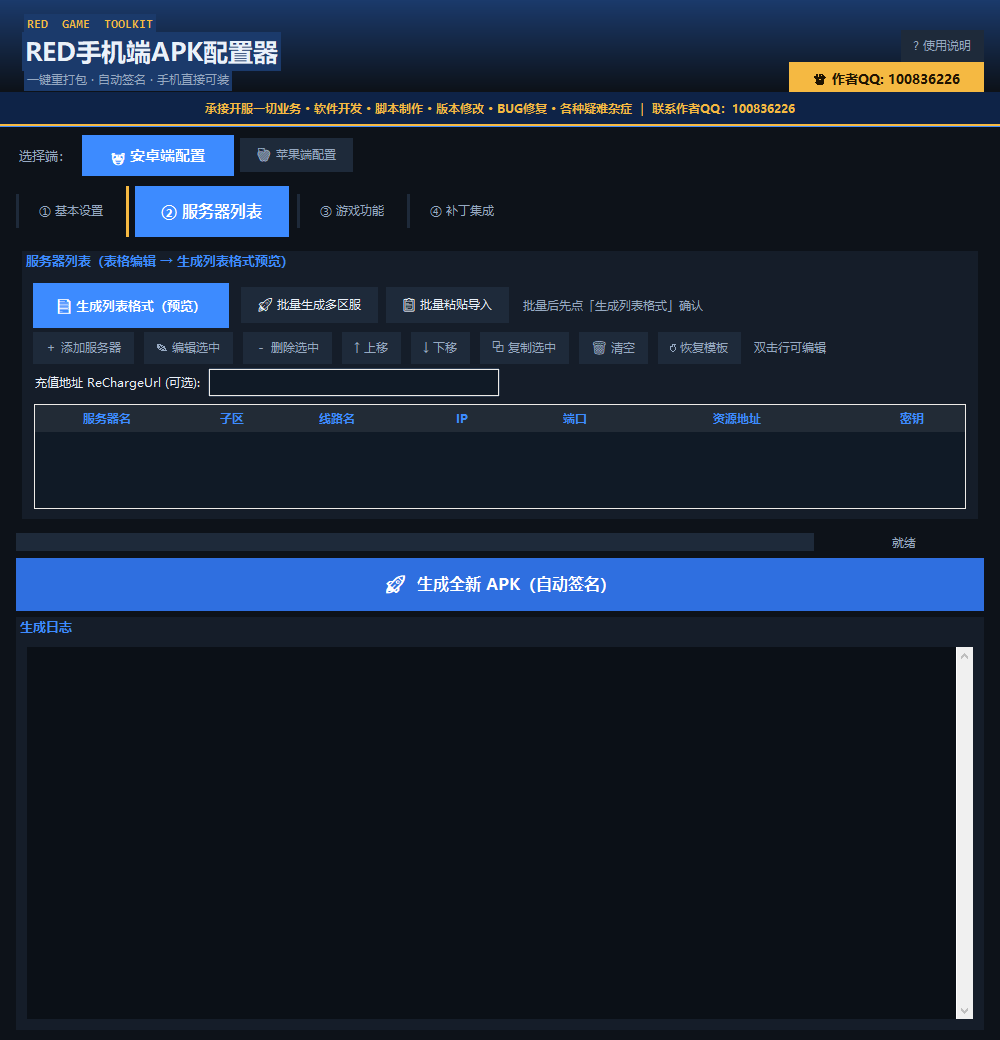This screenshot has width=1000, height=1040.
Task: Click the rocket icon on 生成全新 APK
Action: [396, 584]
